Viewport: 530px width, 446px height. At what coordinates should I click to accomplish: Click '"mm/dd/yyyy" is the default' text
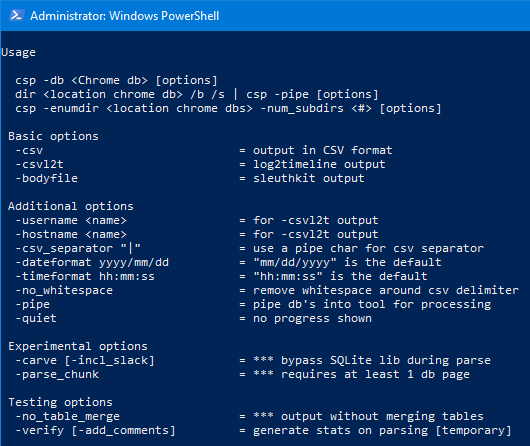(347, 262)
